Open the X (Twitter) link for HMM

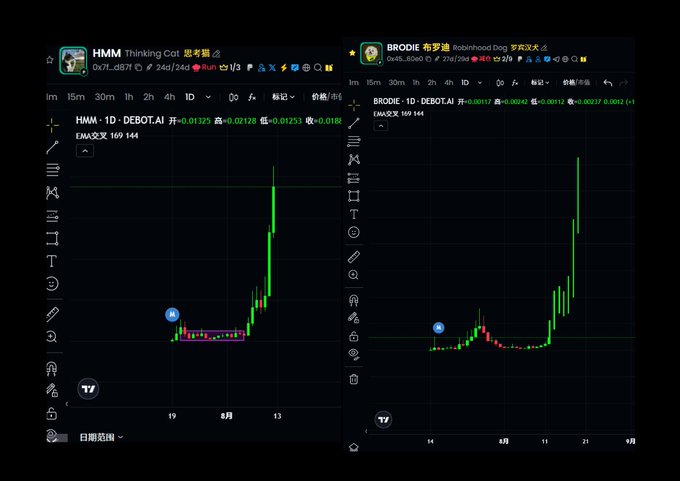click(x=272, y=68)
